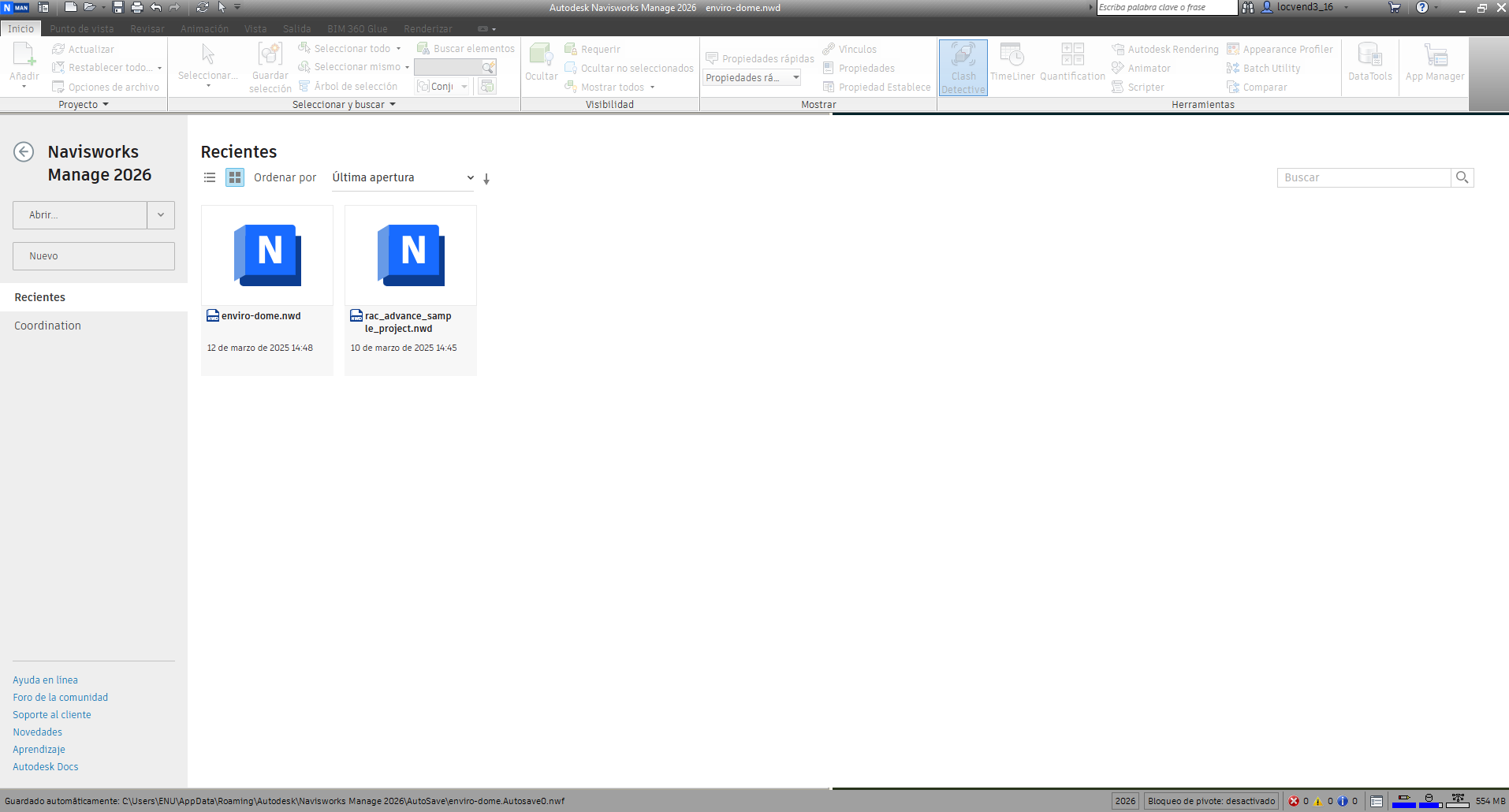Click the Print icon in title bar

point(137,7)
